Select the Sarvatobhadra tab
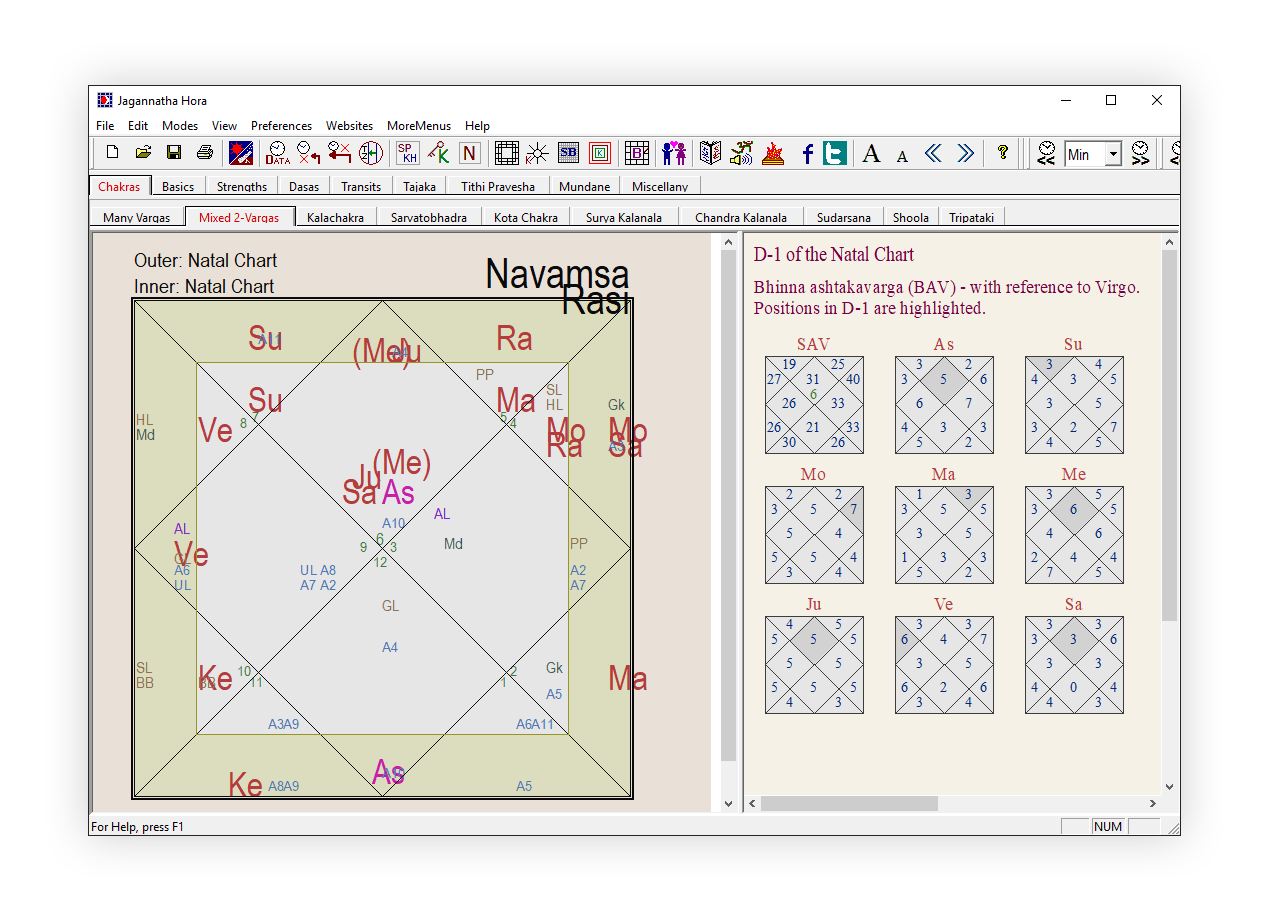This screenshot has width=1267, height=917. pyautogui.click(x=429, y=217)
